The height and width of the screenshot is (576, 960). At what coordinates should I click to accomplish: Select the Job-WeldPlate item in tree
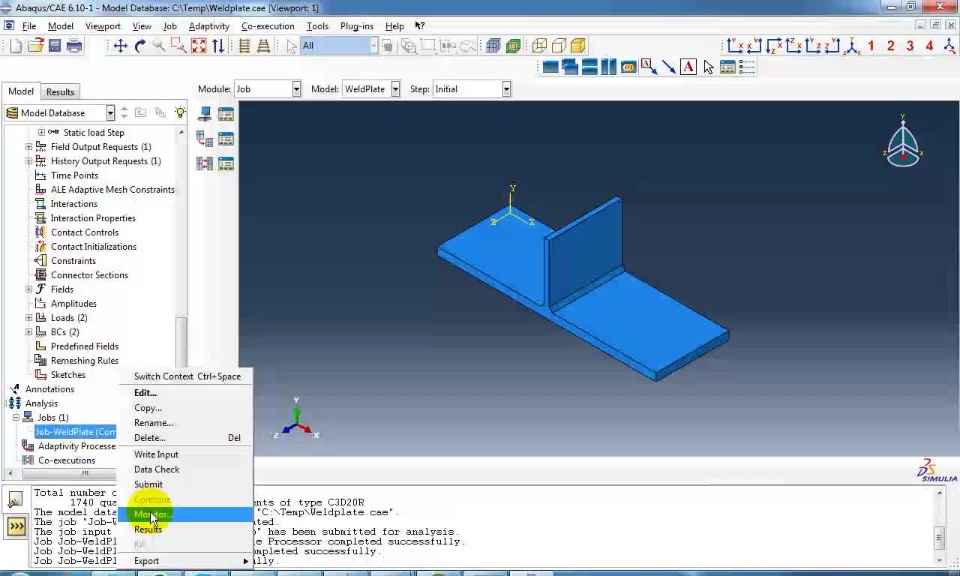coord(75,432)
